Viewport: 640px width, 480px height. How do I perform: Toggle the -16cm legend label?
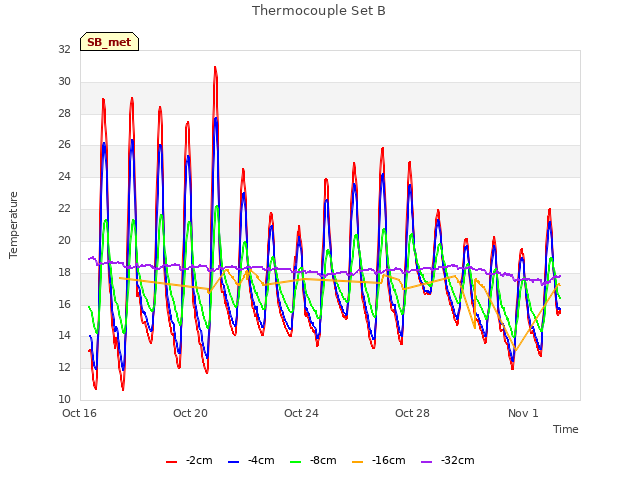click(389, 460)
